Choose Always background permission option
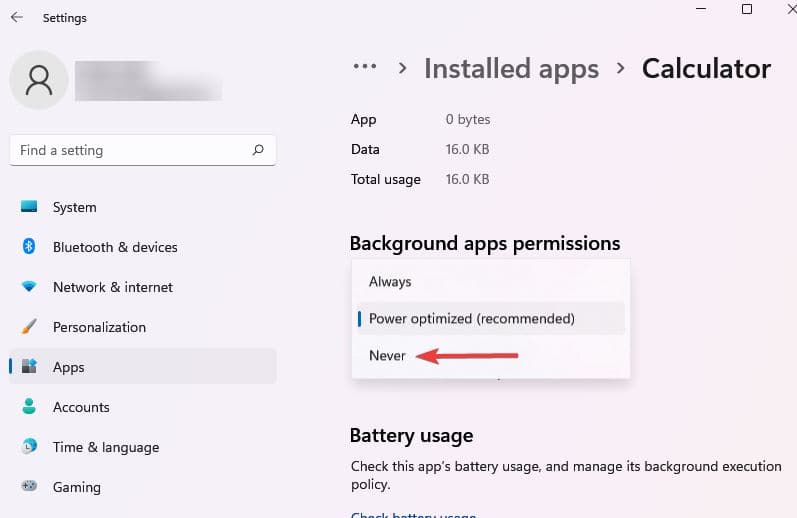This screenshot has width=797, height=518. pos(390,282)
